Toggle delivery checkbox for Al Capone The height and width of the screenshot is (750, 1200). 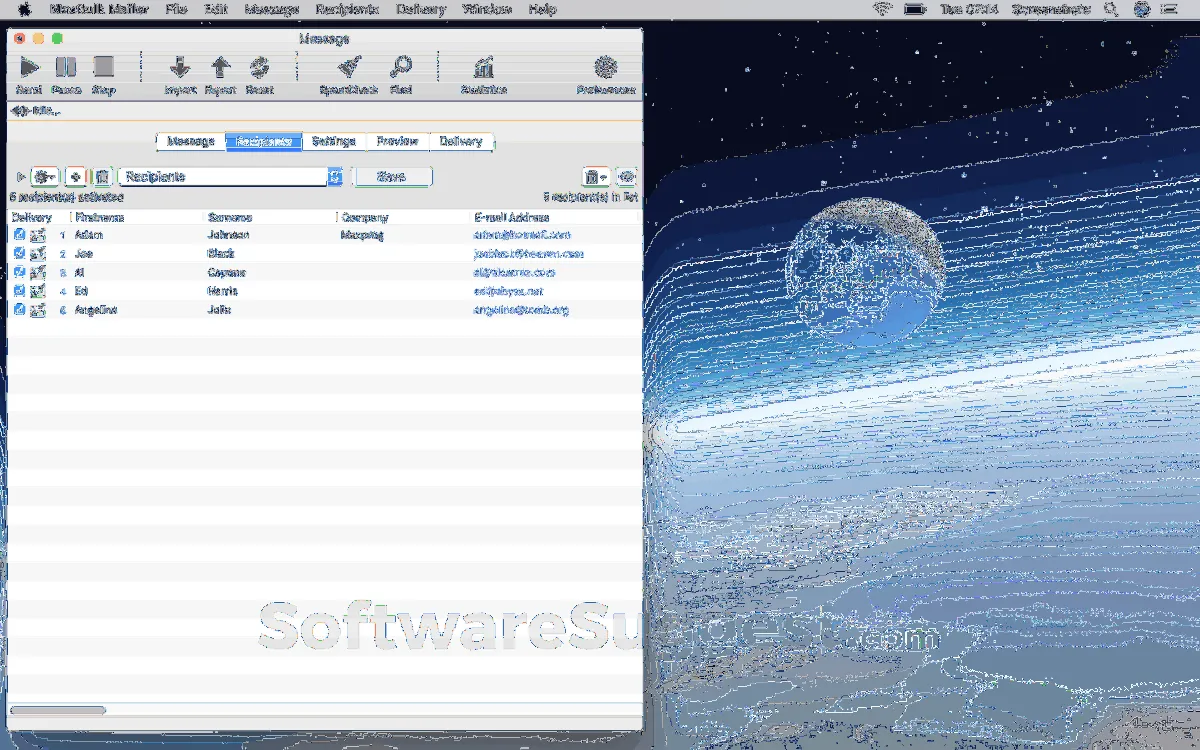19,272
